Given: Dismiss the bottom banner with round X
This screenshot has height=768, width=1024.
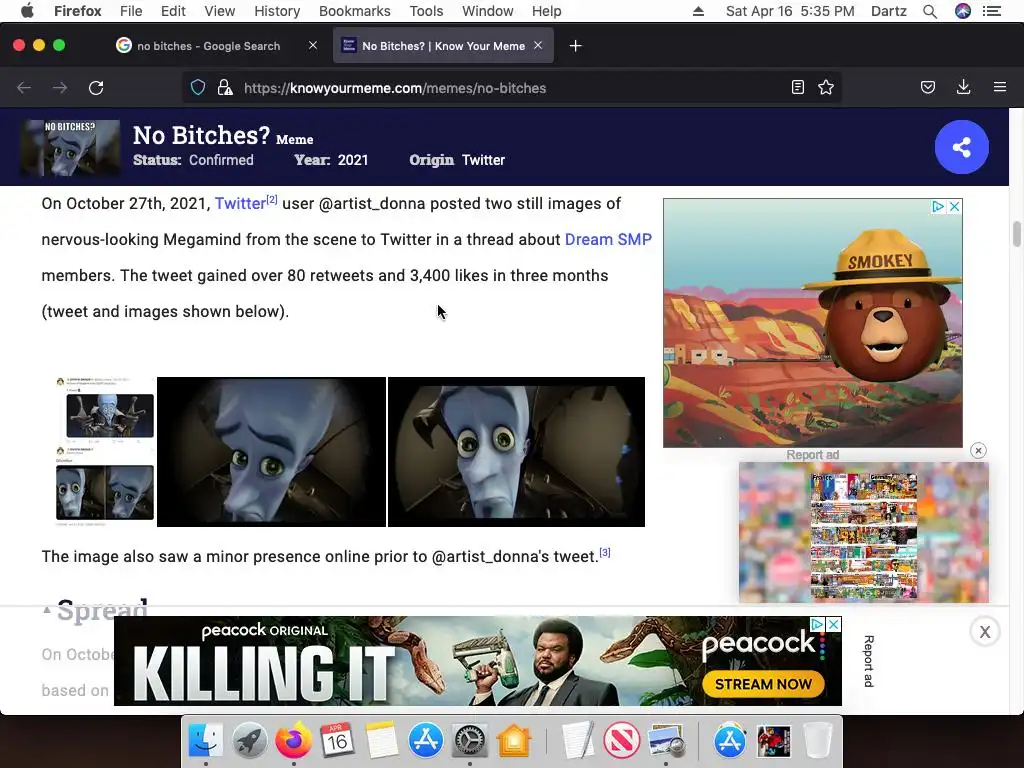Looking at the screenshot, I should pyautogui.click(x=985, y=632).
